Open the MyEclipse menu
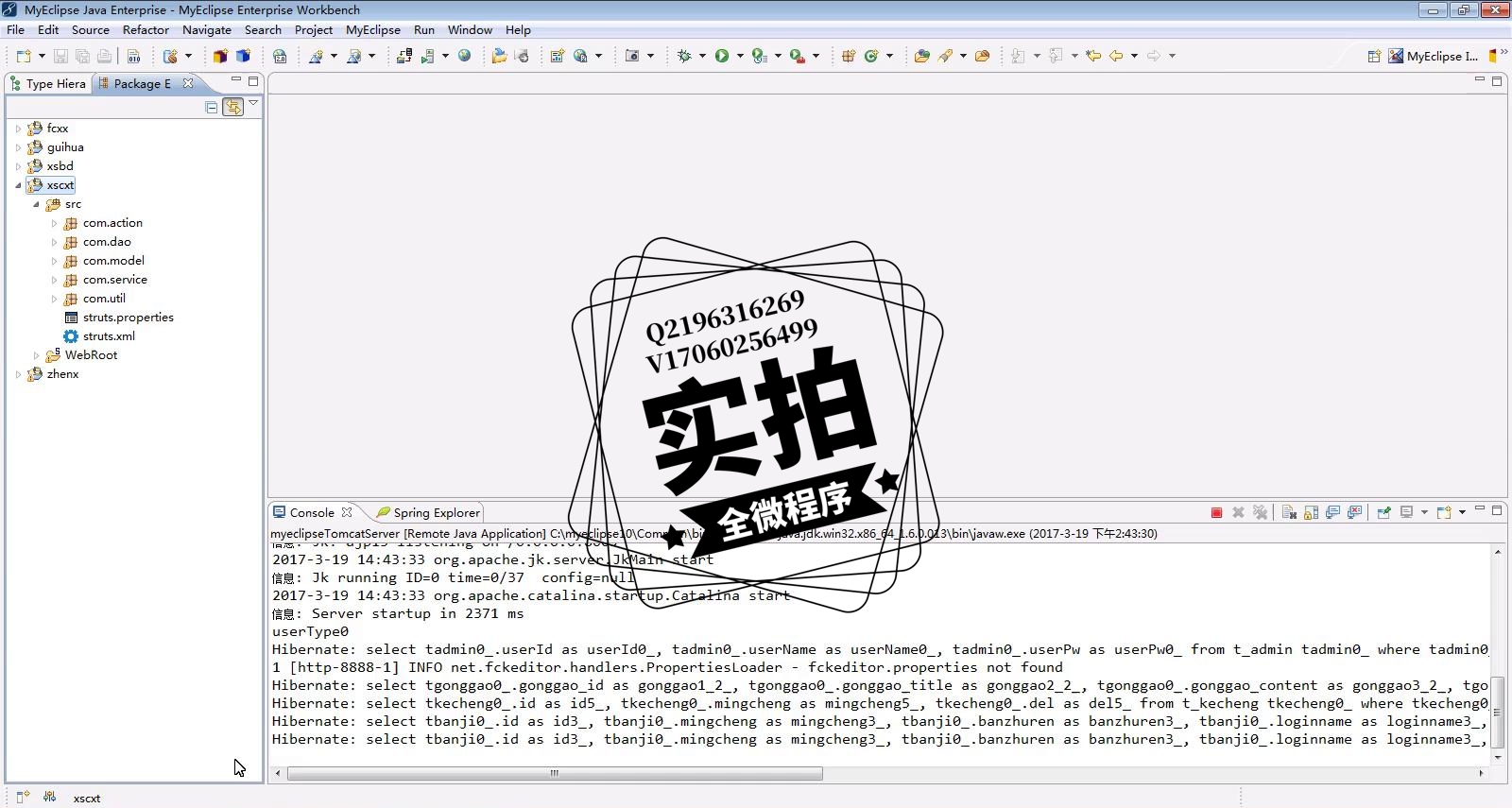 coord(373,29)
